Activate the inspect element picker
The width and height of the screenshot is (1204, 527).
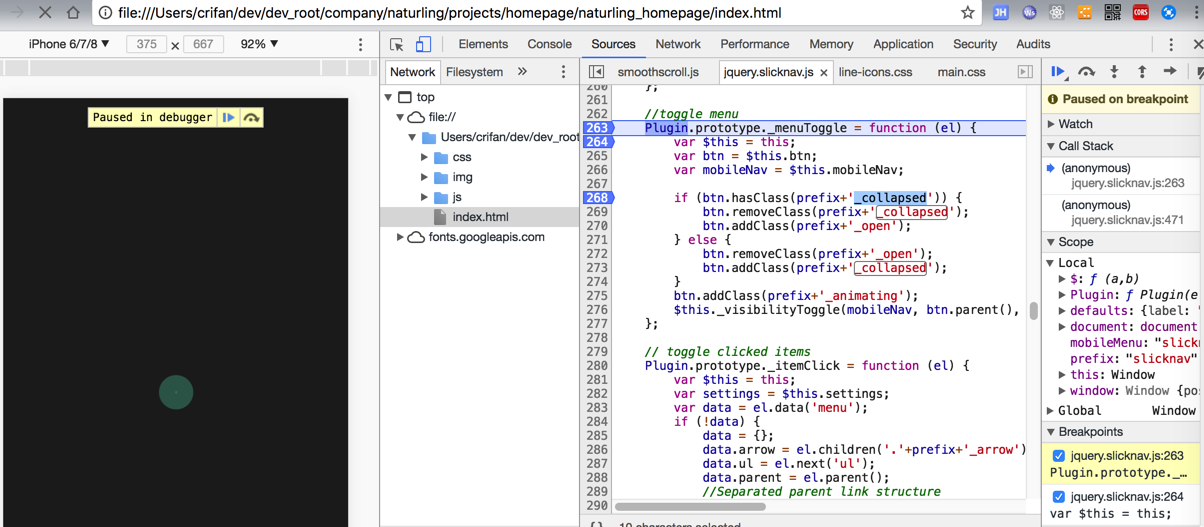click(397, 44)
